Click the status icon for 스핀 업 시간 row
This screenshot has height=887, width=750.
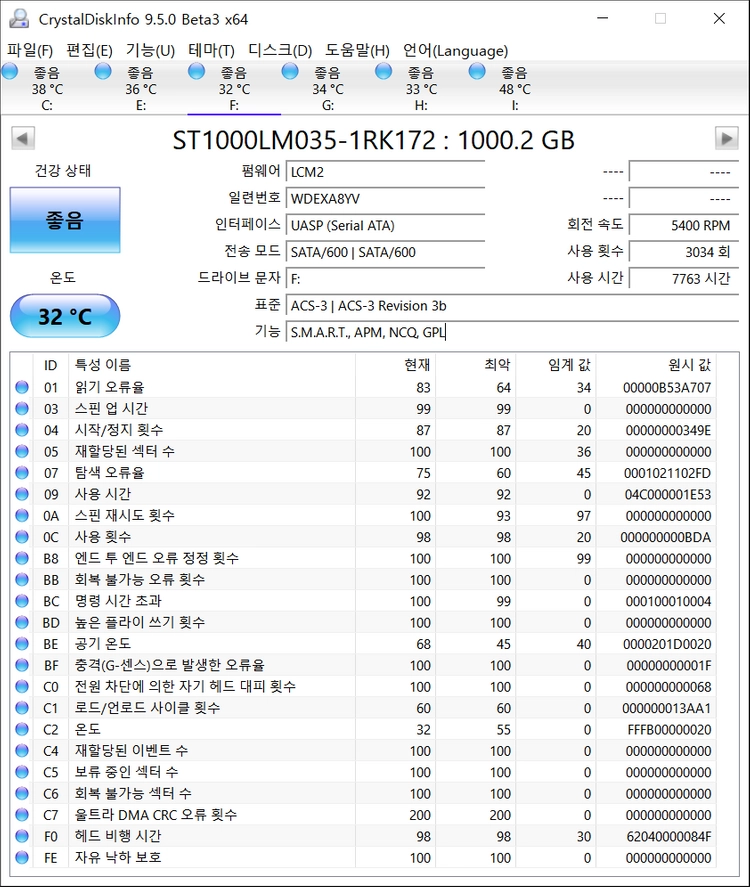click(x=22, y=408)
